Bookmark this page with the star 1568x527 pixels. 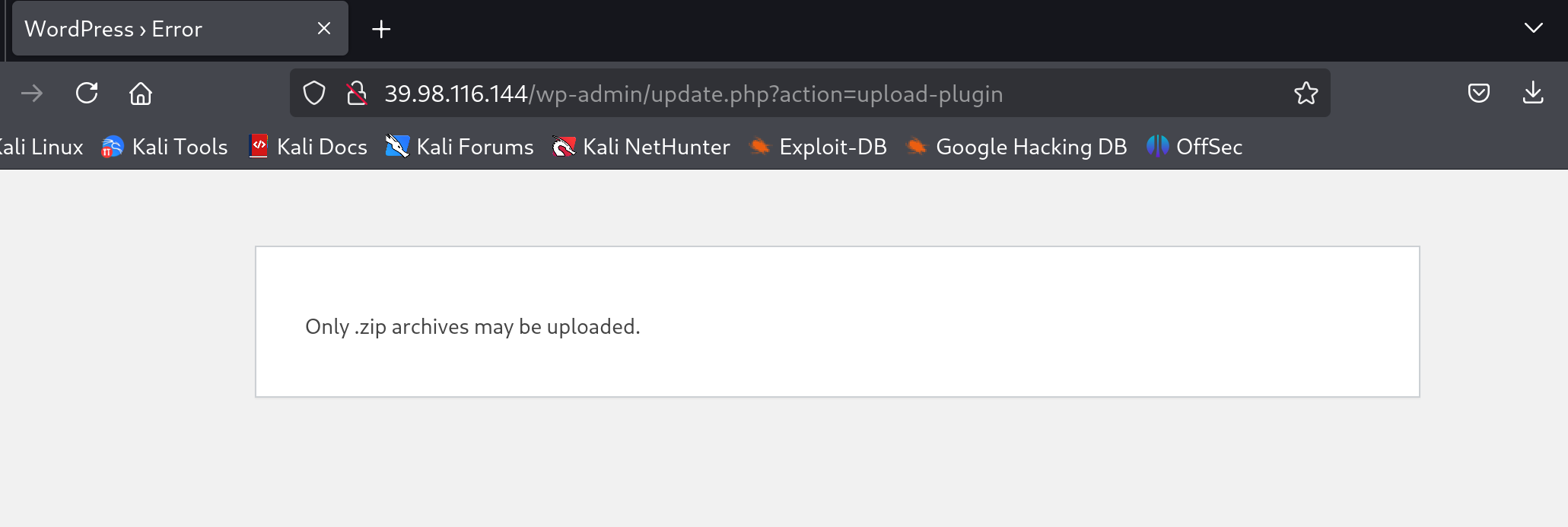1306,94
